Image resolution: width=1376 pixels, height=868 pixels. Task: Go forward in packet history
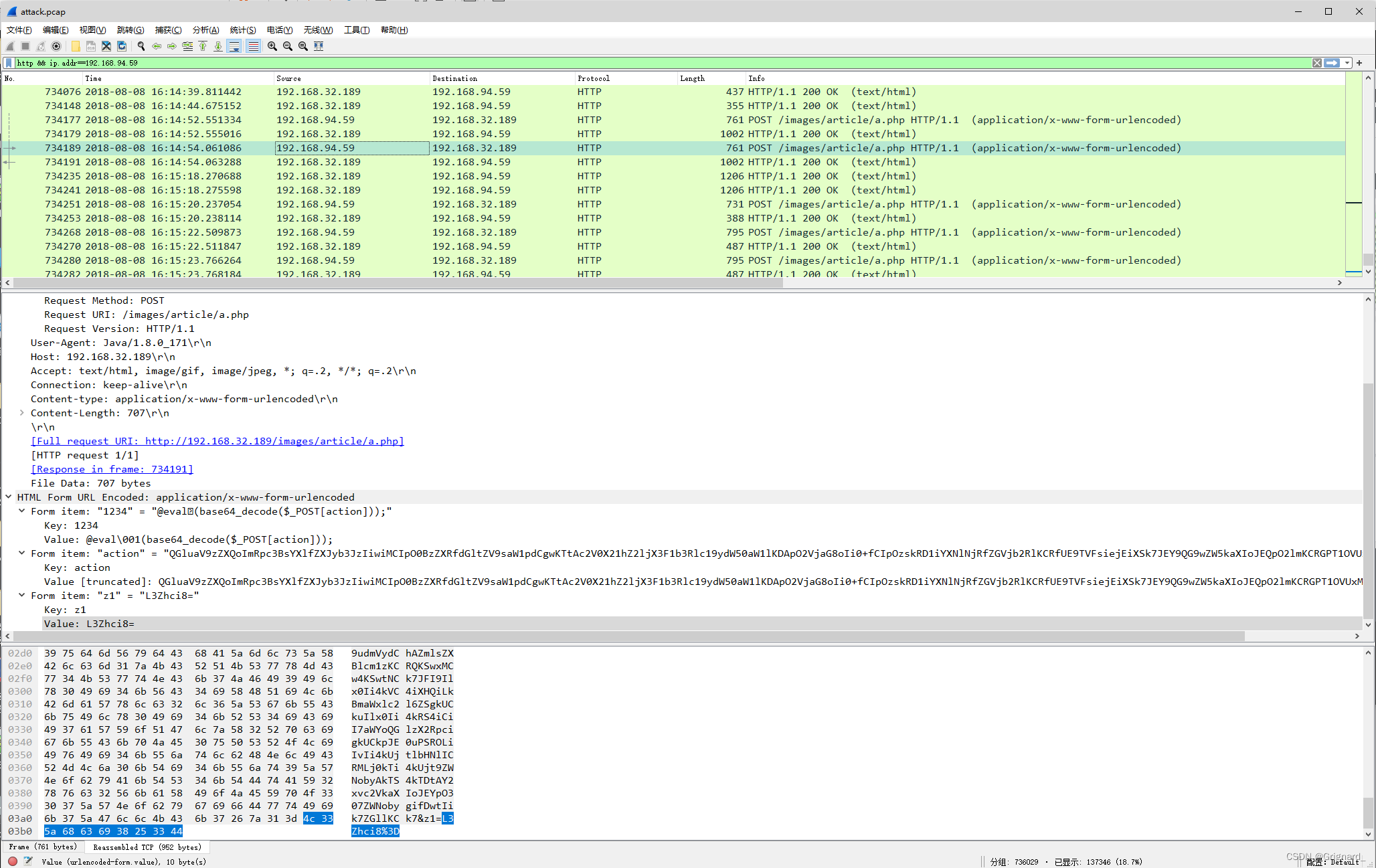[x=172, y=46]
